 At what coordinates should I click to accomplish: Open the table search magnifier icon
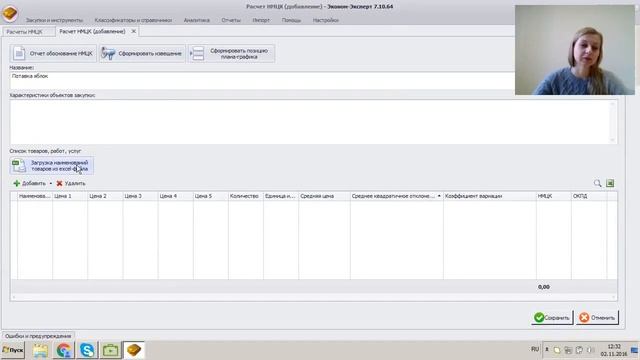click(x=598, y=183)
